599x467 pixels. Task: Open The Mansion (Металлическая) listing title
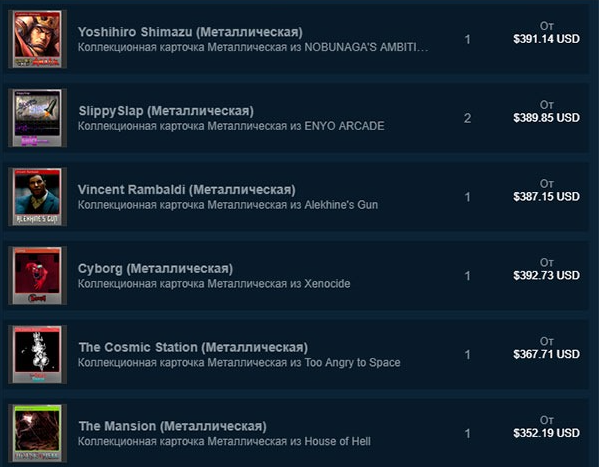(173, 426)
